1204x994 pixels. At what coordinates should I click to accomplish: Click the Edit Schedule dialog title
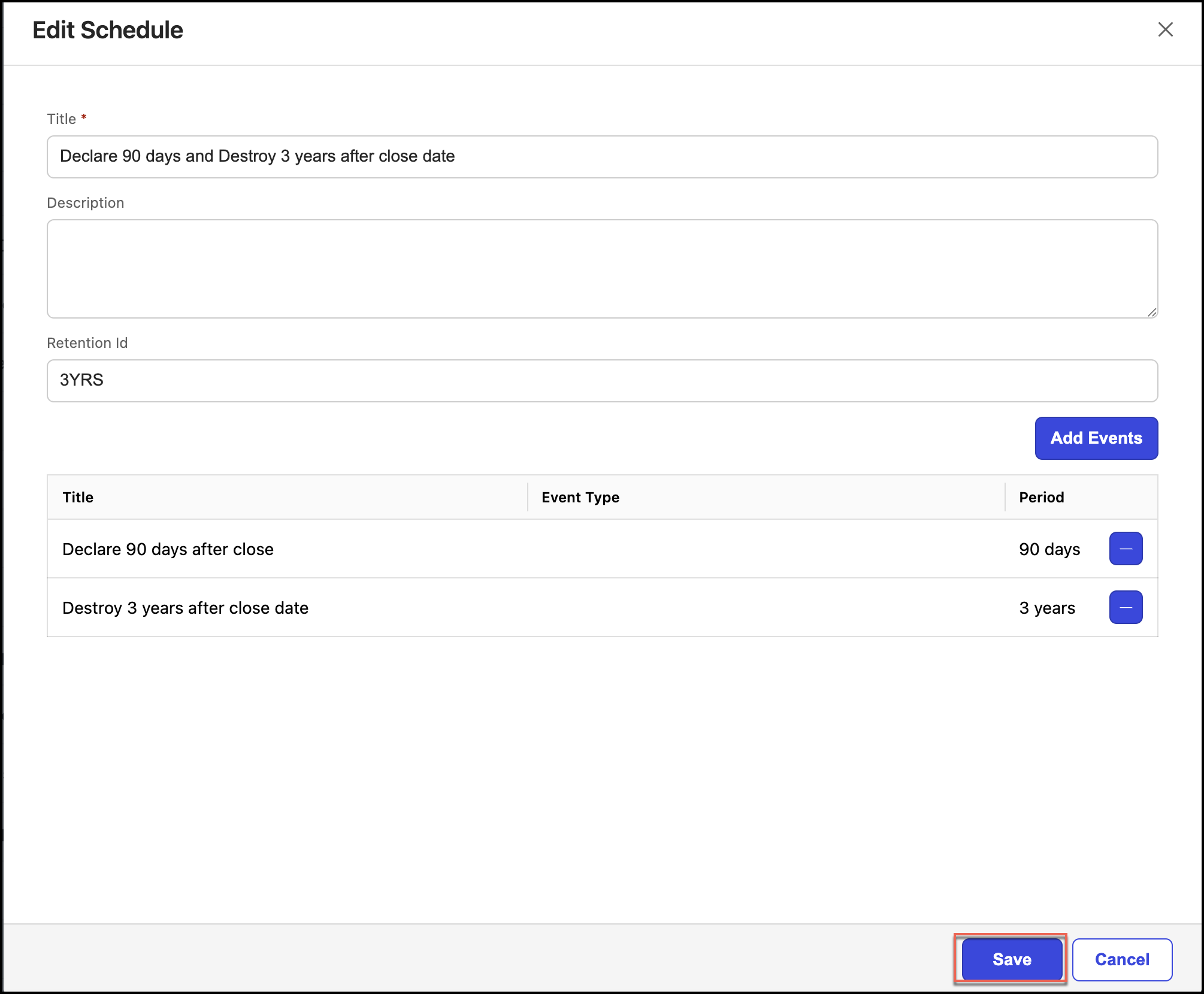(x=108, y=29)
